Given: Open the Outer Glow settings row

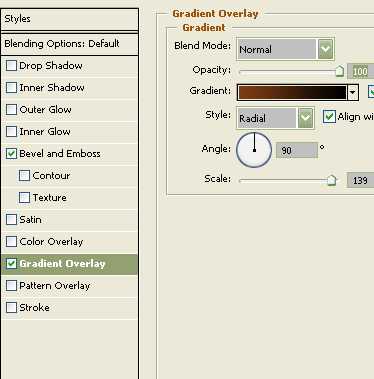Looking at the screenshot, I should tap(70, 110).
